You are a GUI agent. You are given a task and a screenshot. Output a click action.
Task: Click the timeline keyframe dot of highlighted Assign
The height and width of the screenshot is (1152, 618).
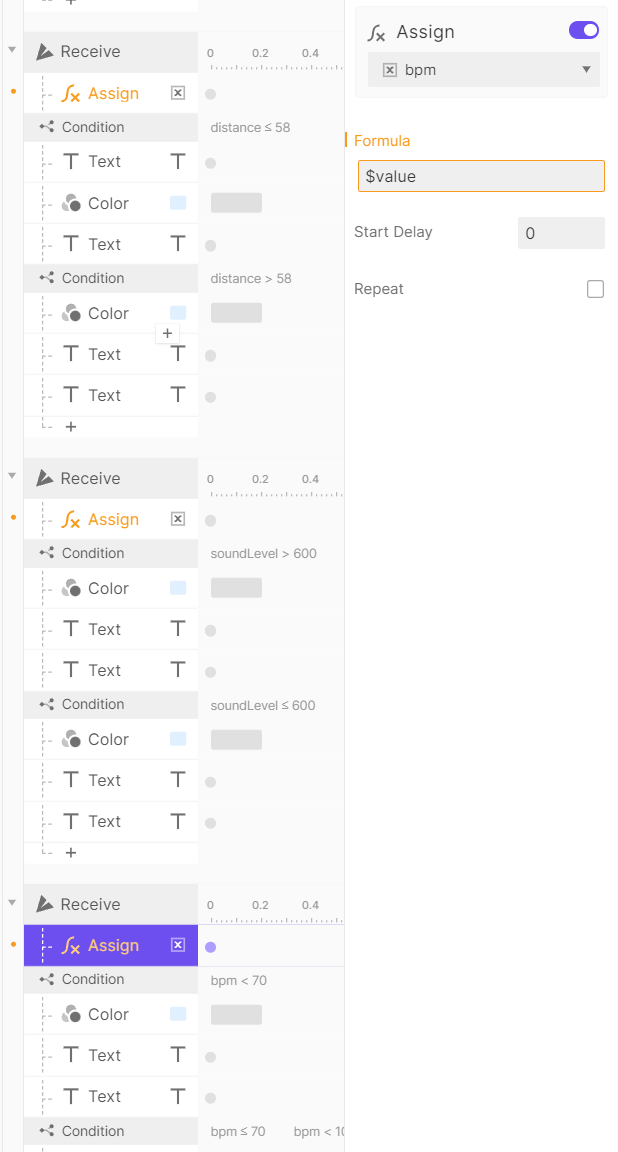(x=210, y=947)
